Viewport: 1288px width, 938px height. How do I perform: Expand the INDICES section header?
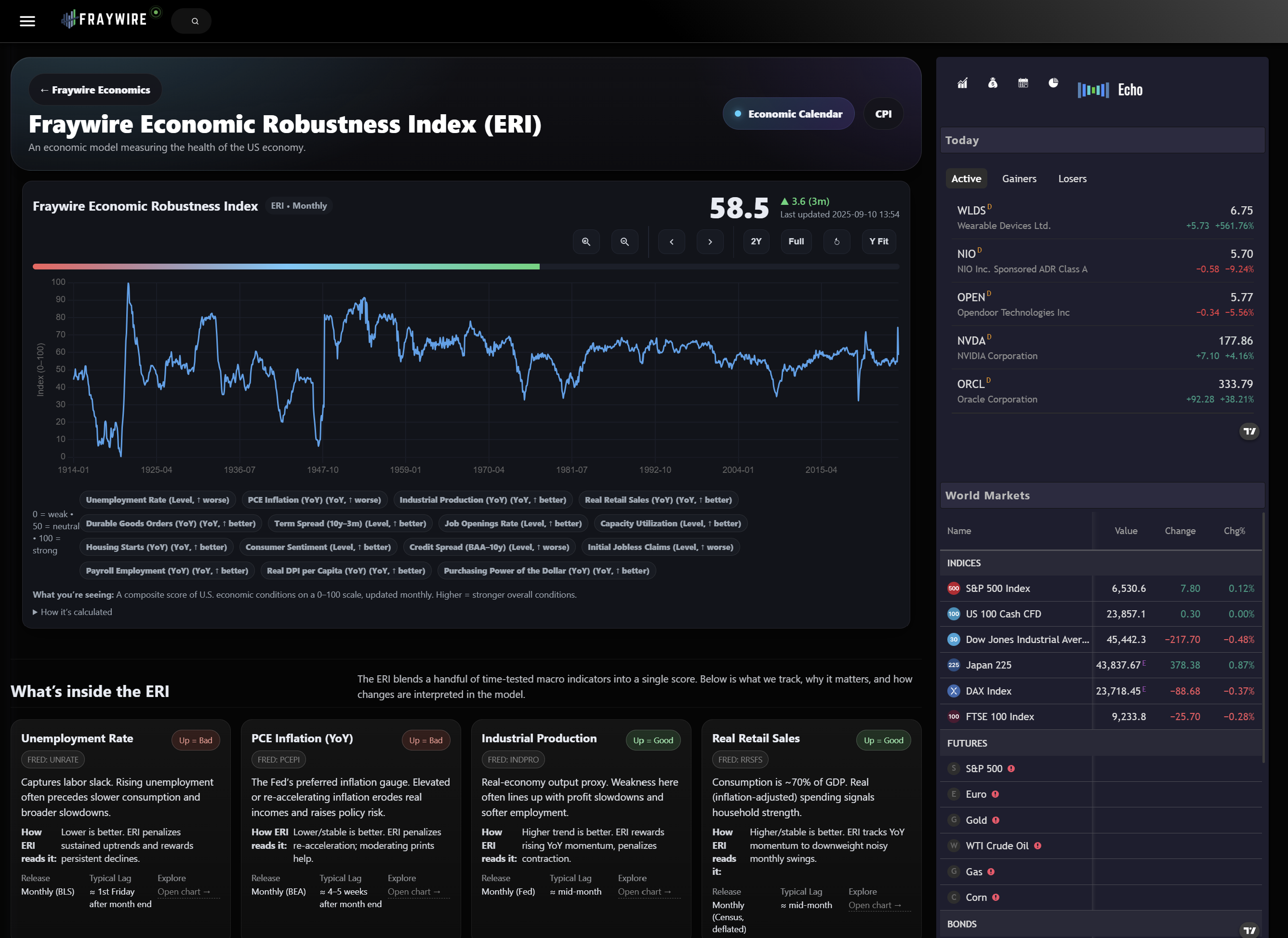point(964,563)
